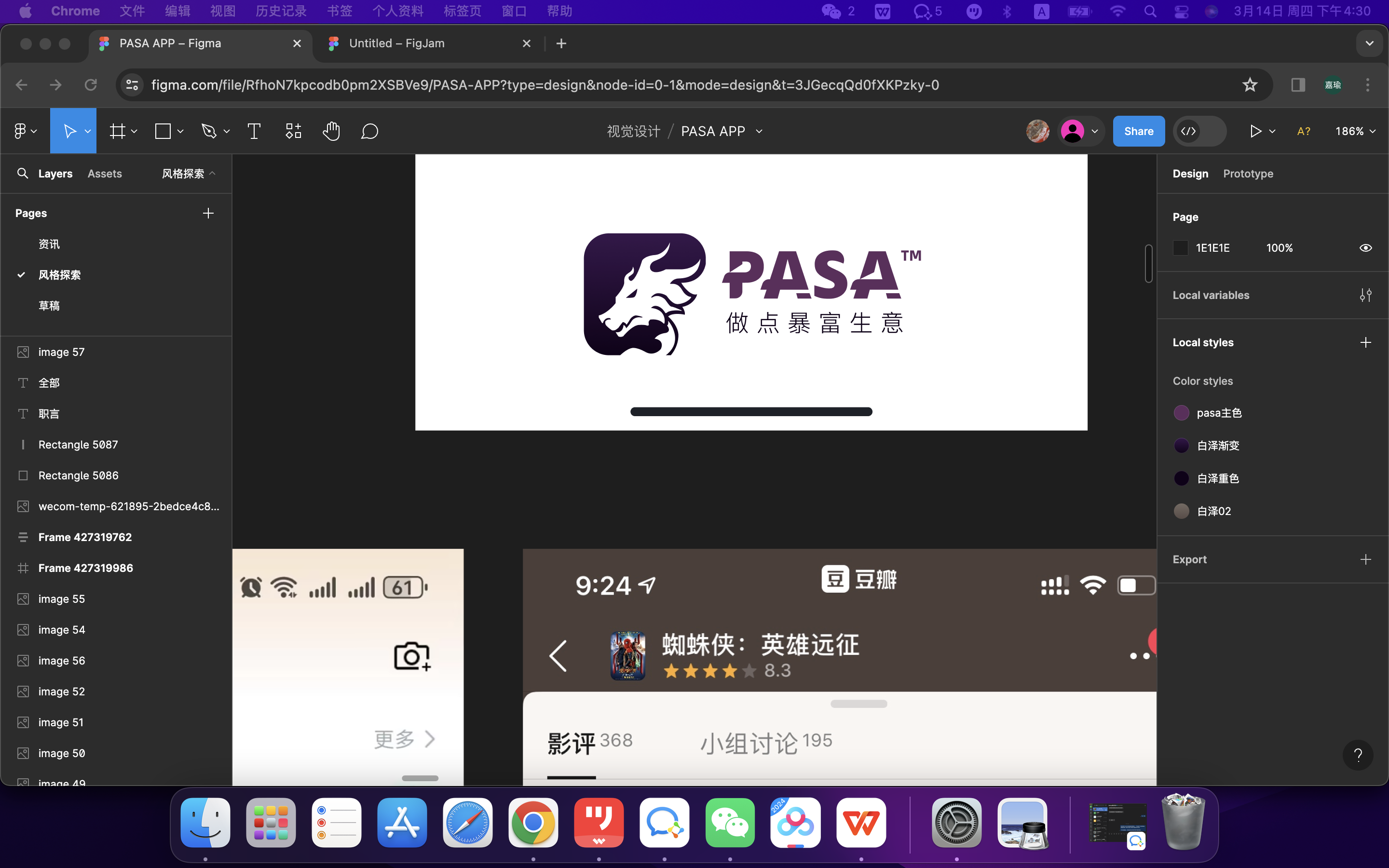Open Local variables settings icon

click(1365, 295)
